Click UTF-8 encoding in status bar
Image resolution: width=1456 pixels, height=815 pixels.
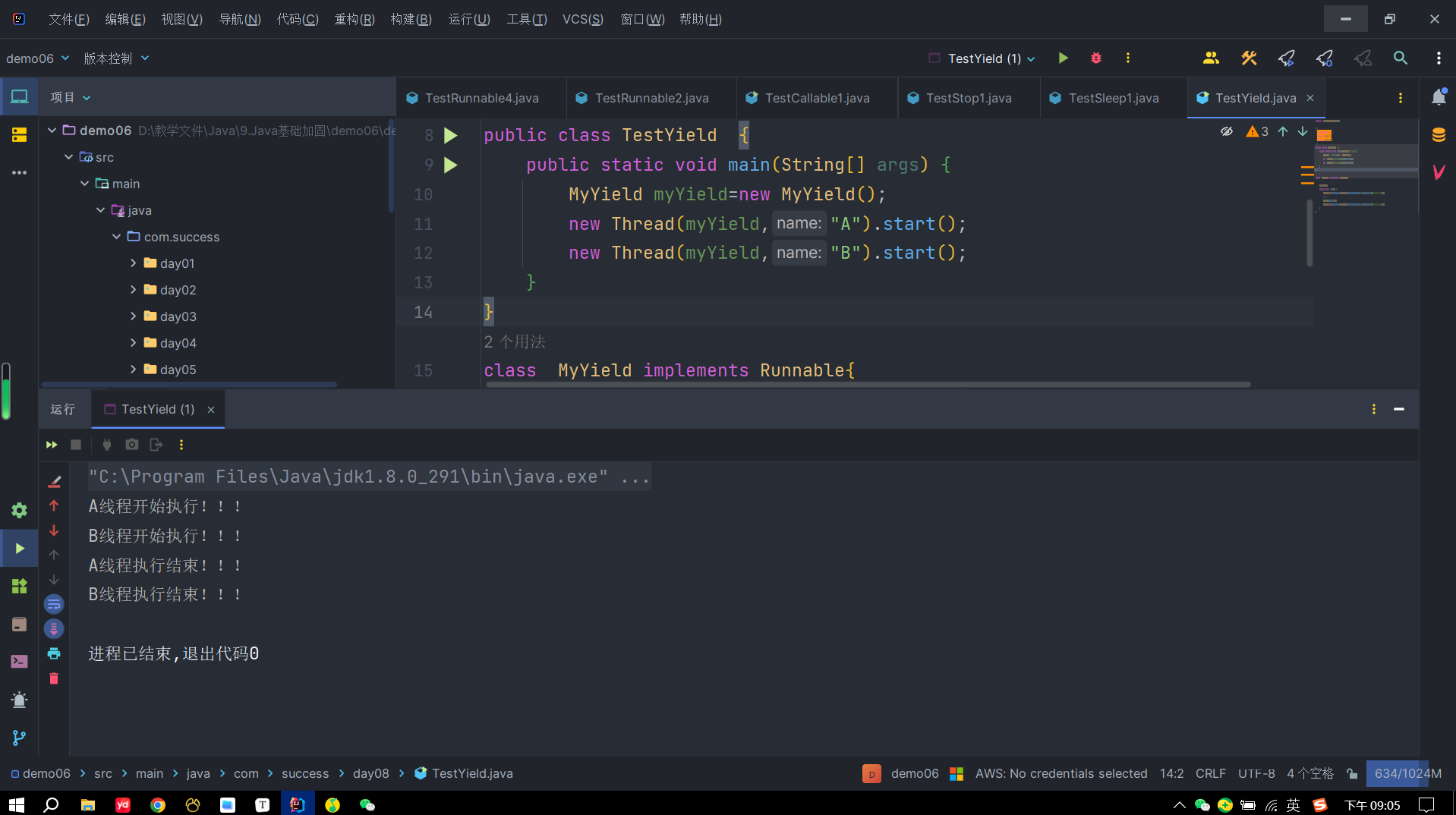pos(1256,773)
